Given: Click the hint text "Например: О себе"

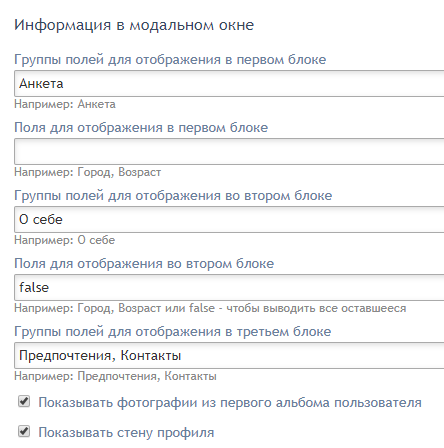Looking at the screenshot, I should click(x=65, y=240).
